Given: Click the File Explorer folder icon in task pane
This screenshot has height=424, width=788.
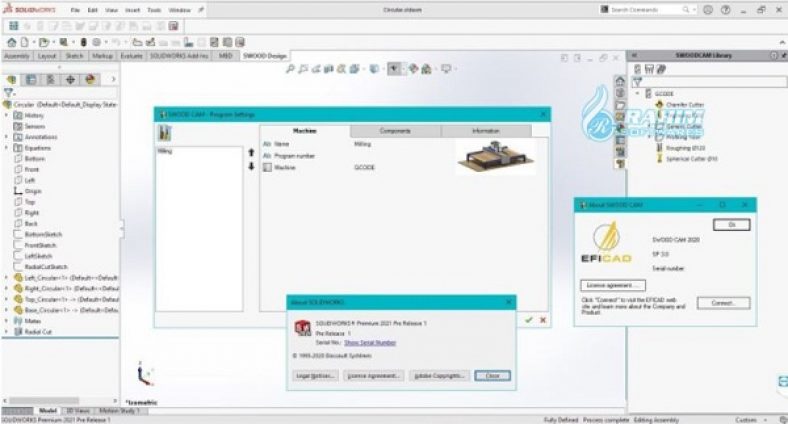Looking at the screenshot, I should coord(620,105).
